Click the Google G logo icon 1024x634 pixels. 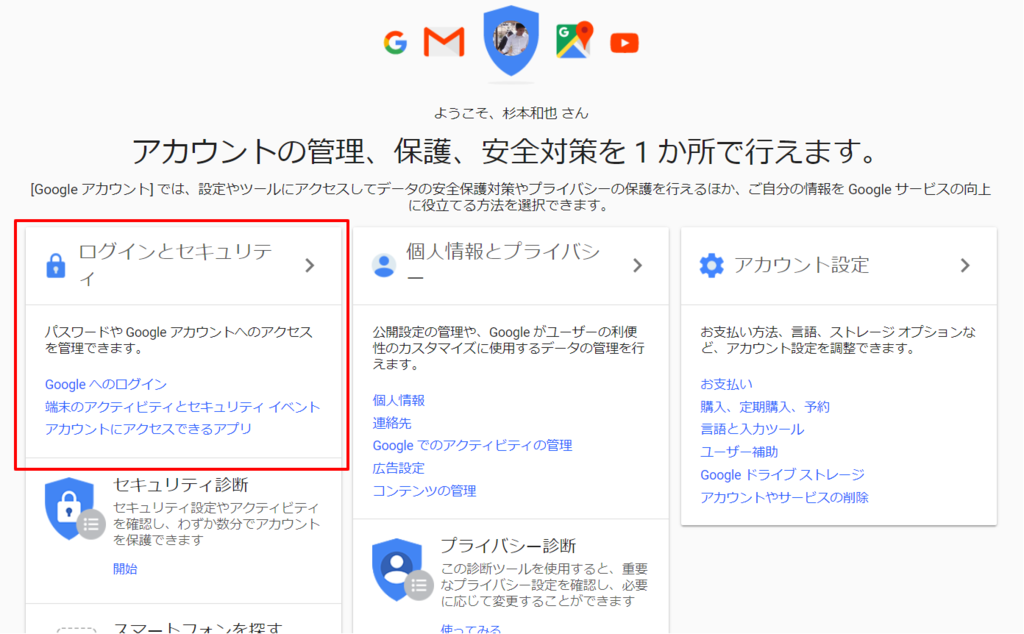click(395, 43)
